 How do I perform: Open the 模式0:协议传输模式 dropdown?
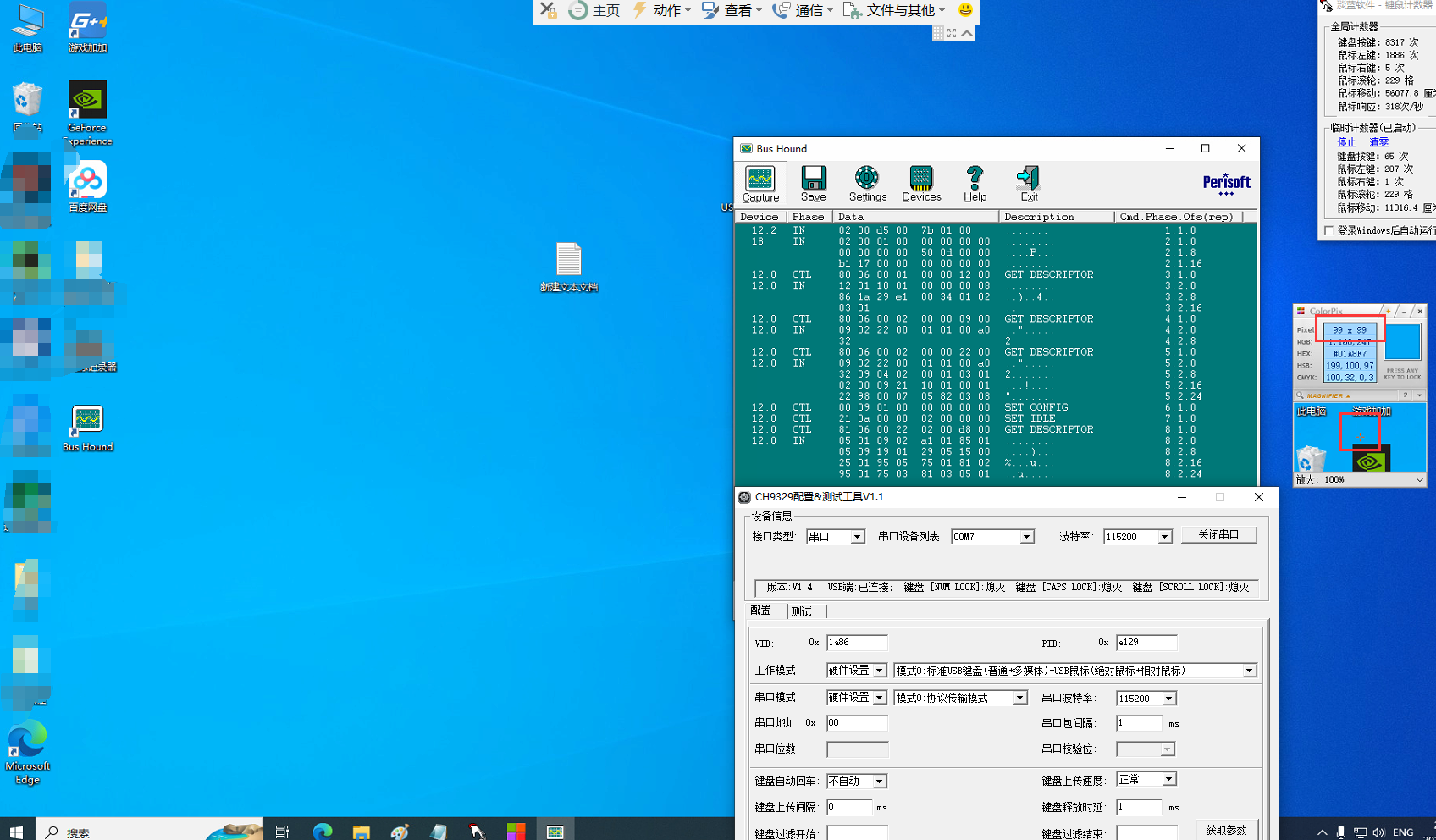(1020, 698)
